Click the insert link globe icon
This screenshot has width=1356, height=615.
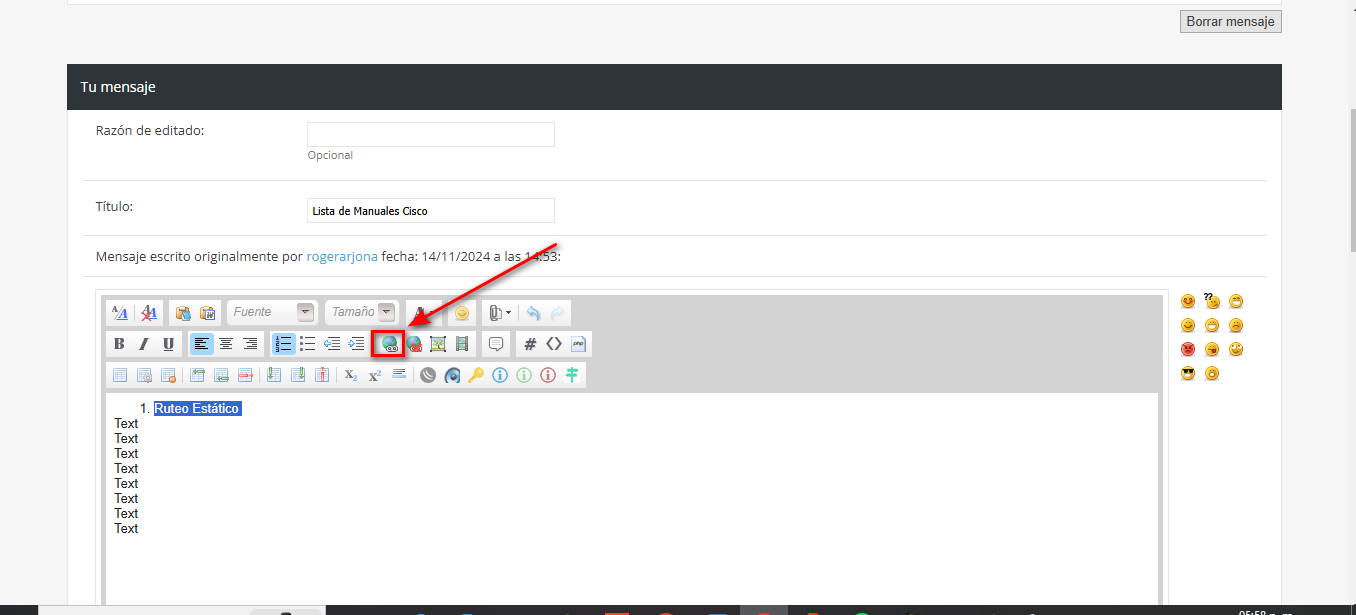(x=389, y=344)
